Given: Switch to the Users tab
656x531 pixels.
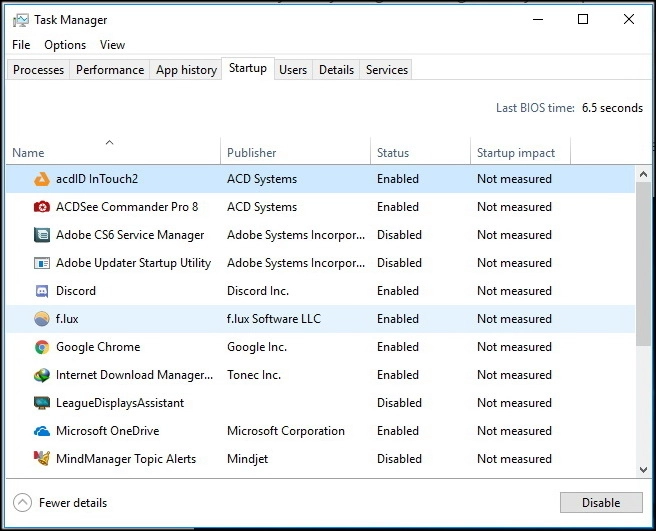Looking at the screenshot, I should tap(293, 69).
